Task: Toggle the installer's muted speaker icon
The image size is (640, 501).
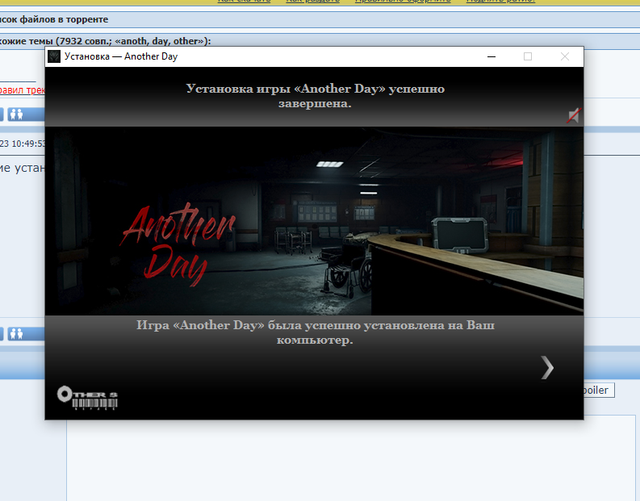Action: 574,116
